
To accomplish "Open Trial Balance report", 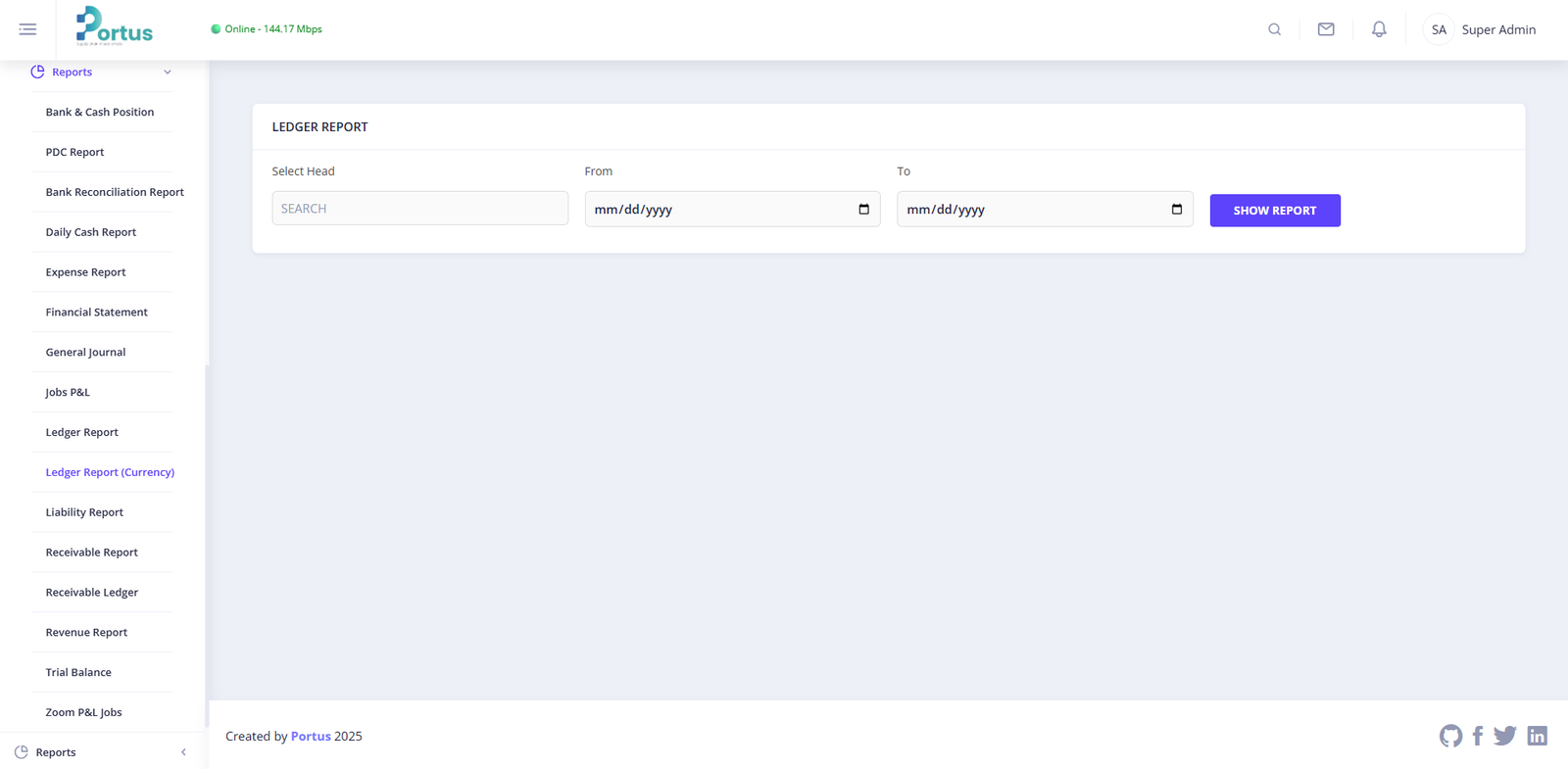I will point(78,672).
